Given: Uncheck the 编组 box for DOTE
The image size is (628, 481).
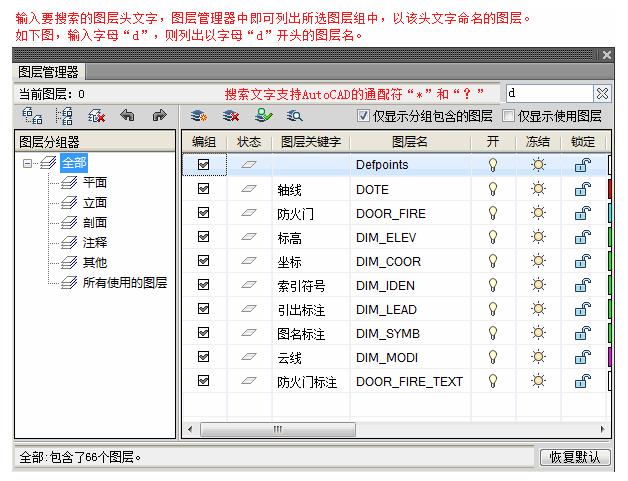Looking at the screenshot, I should pyautogui.click(x=203, y=189).
